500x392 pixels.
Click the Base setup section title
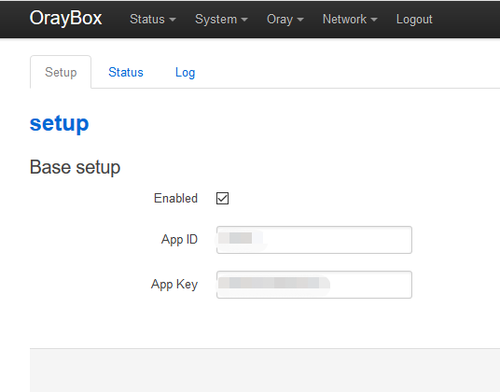(x=75, y=167)
